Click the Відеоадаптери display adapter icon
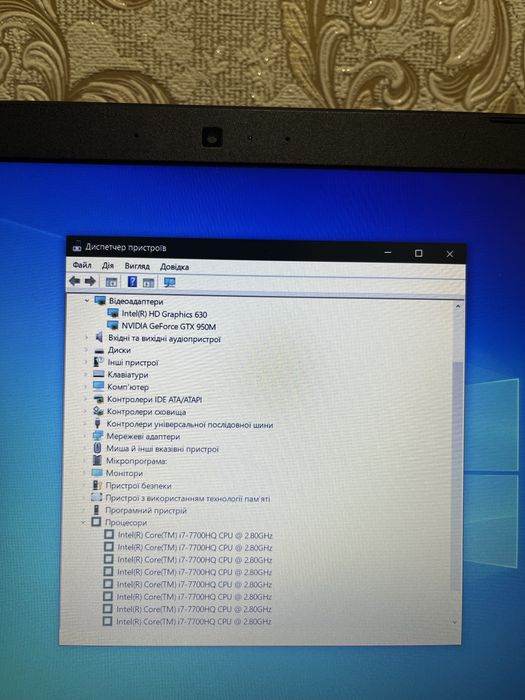 point(100,300)
